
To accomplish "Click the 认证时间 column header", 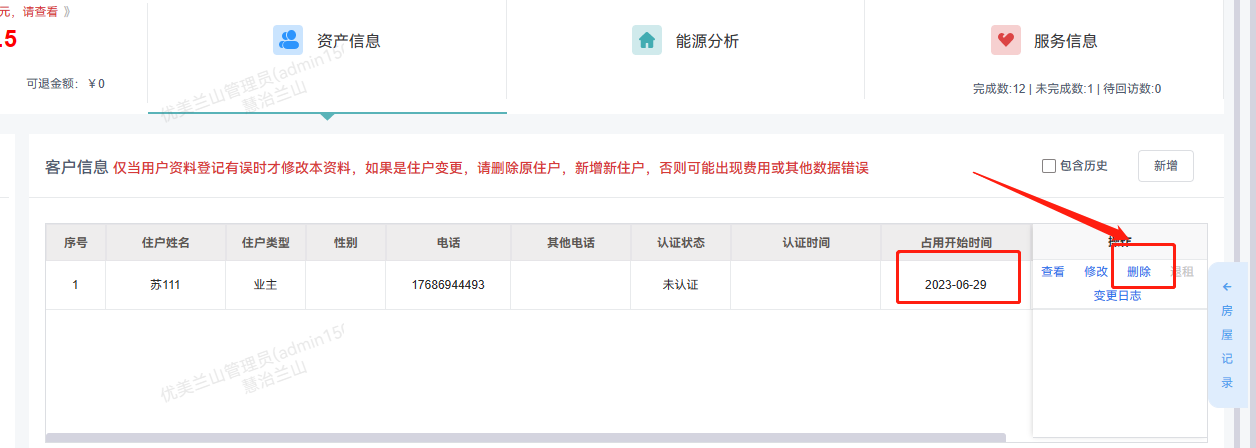I will click(806, 243).
